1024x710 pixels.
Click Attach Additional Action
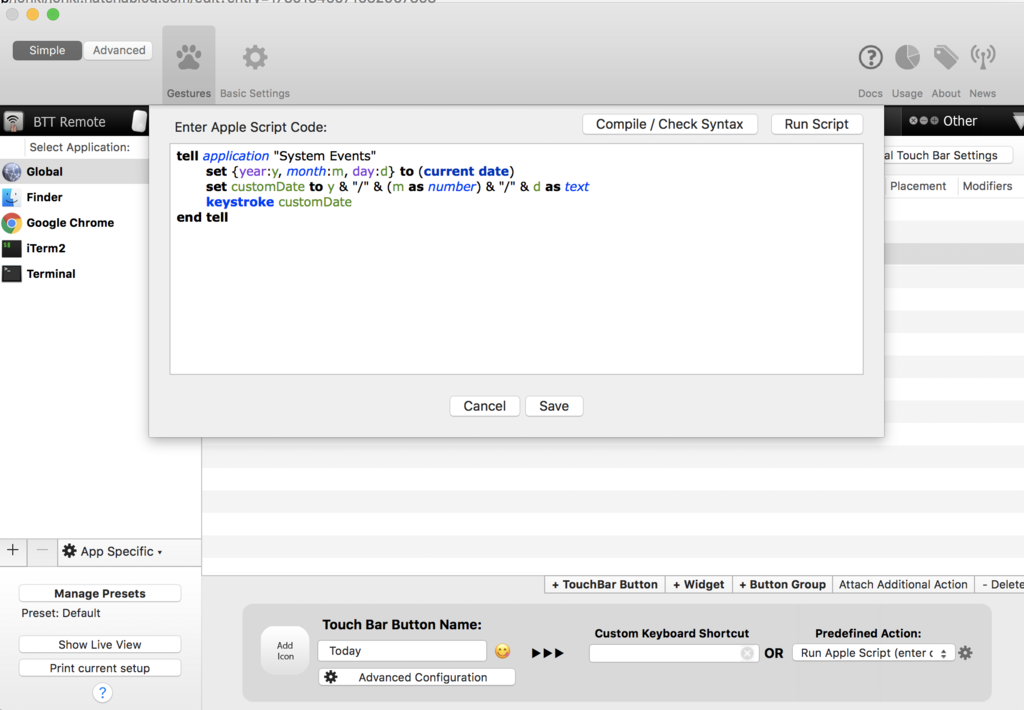click(x=903, y=585)
